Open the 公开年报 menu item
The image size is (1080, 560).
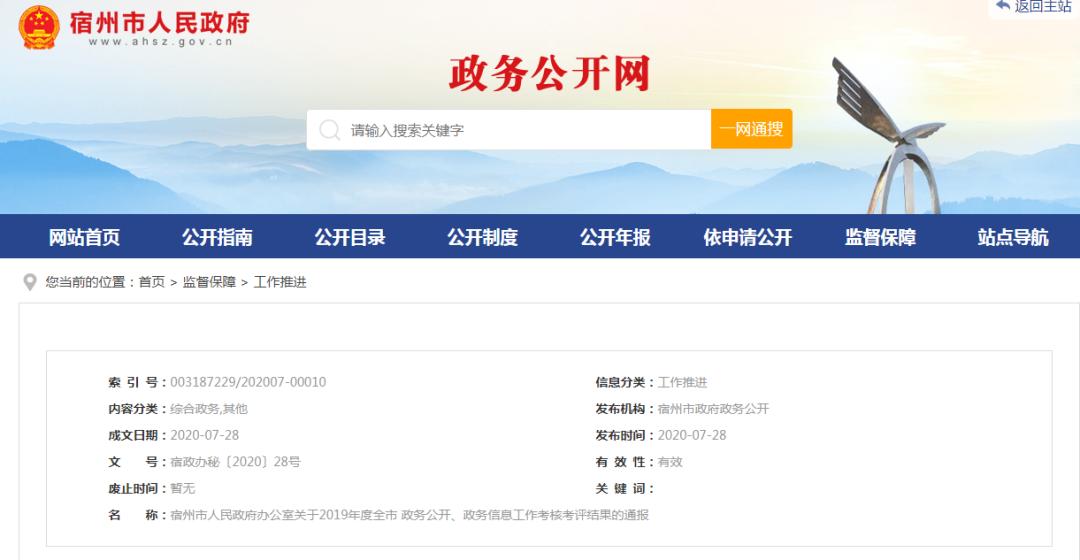point(615,237)
